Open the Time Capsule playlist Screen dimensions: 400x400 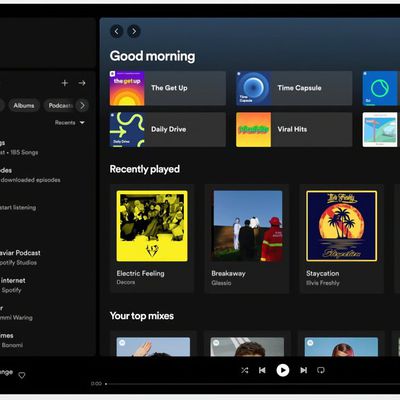(294, 88)
